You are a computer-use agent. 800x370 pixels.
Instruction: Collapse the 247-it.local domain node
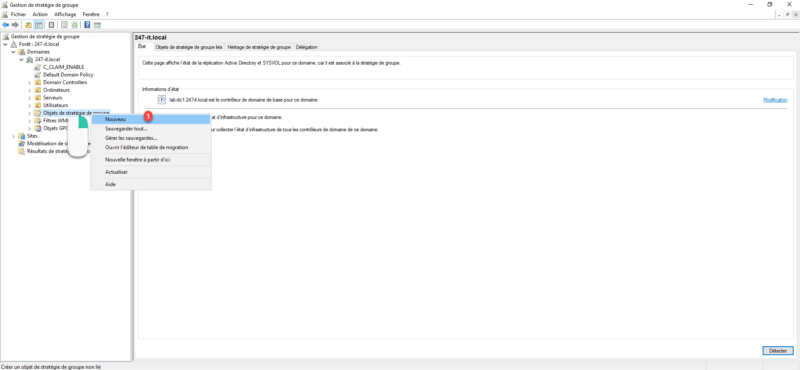point(21,59)
